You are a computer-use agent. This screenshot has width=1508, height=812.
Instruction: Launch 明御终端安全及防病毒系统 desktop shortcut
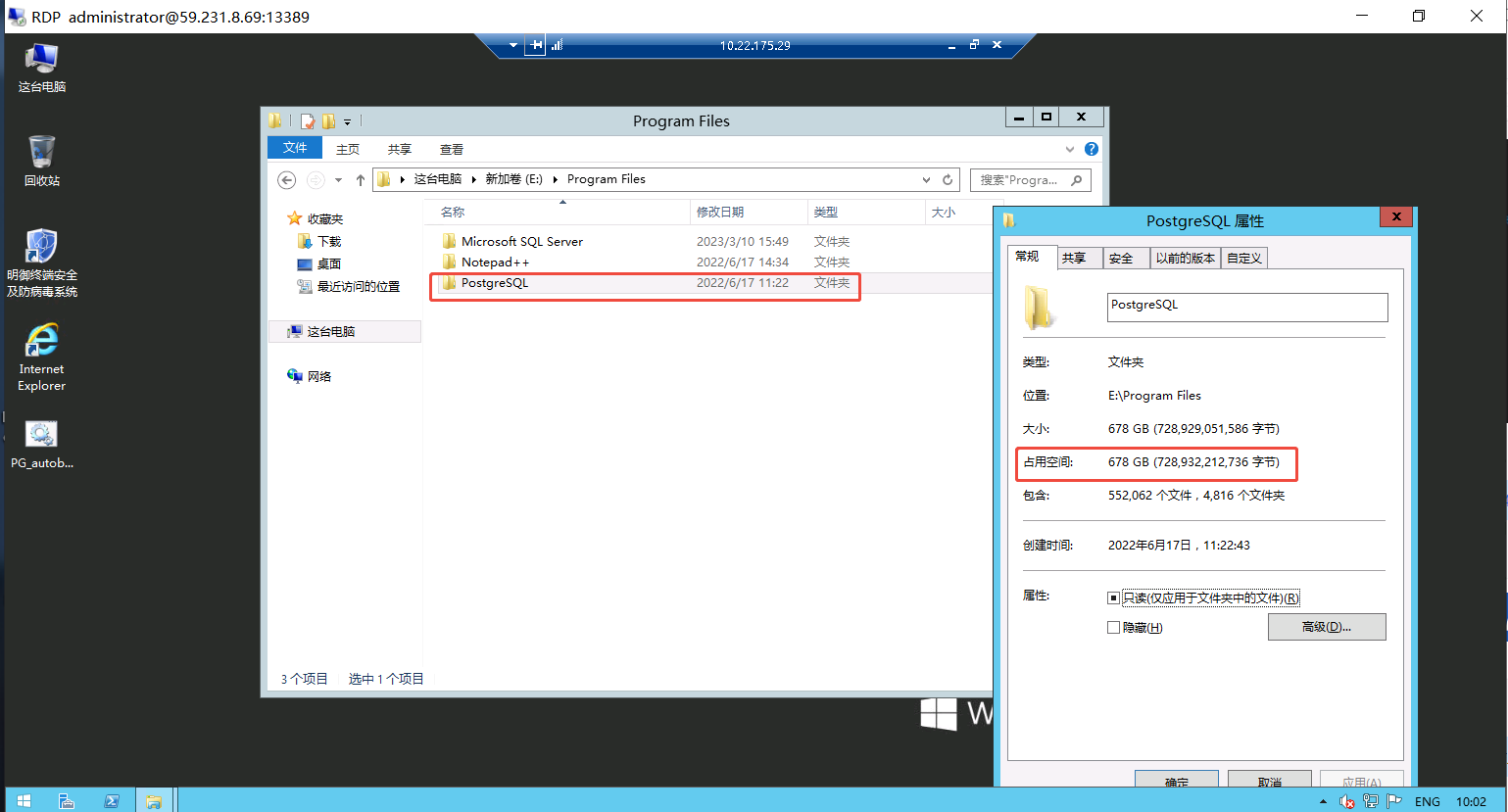(41, 263)
